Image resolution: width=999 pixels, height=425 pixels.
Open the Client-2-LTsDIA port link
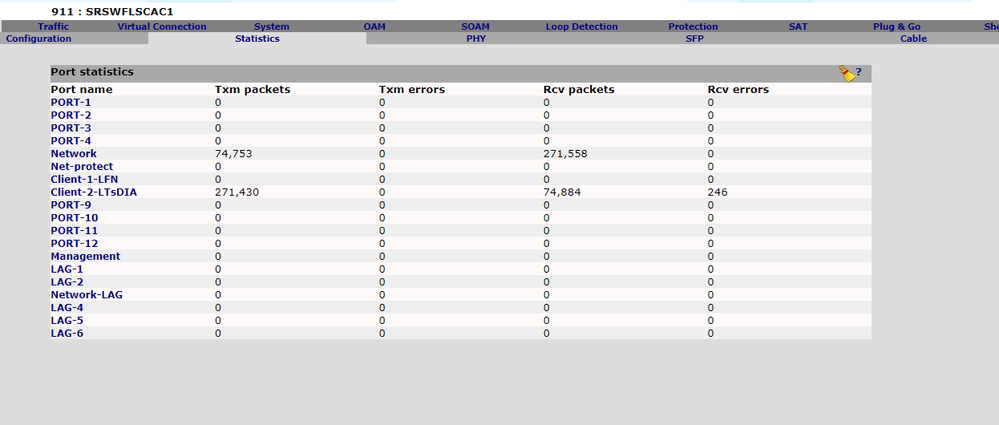tap(94, 192)
